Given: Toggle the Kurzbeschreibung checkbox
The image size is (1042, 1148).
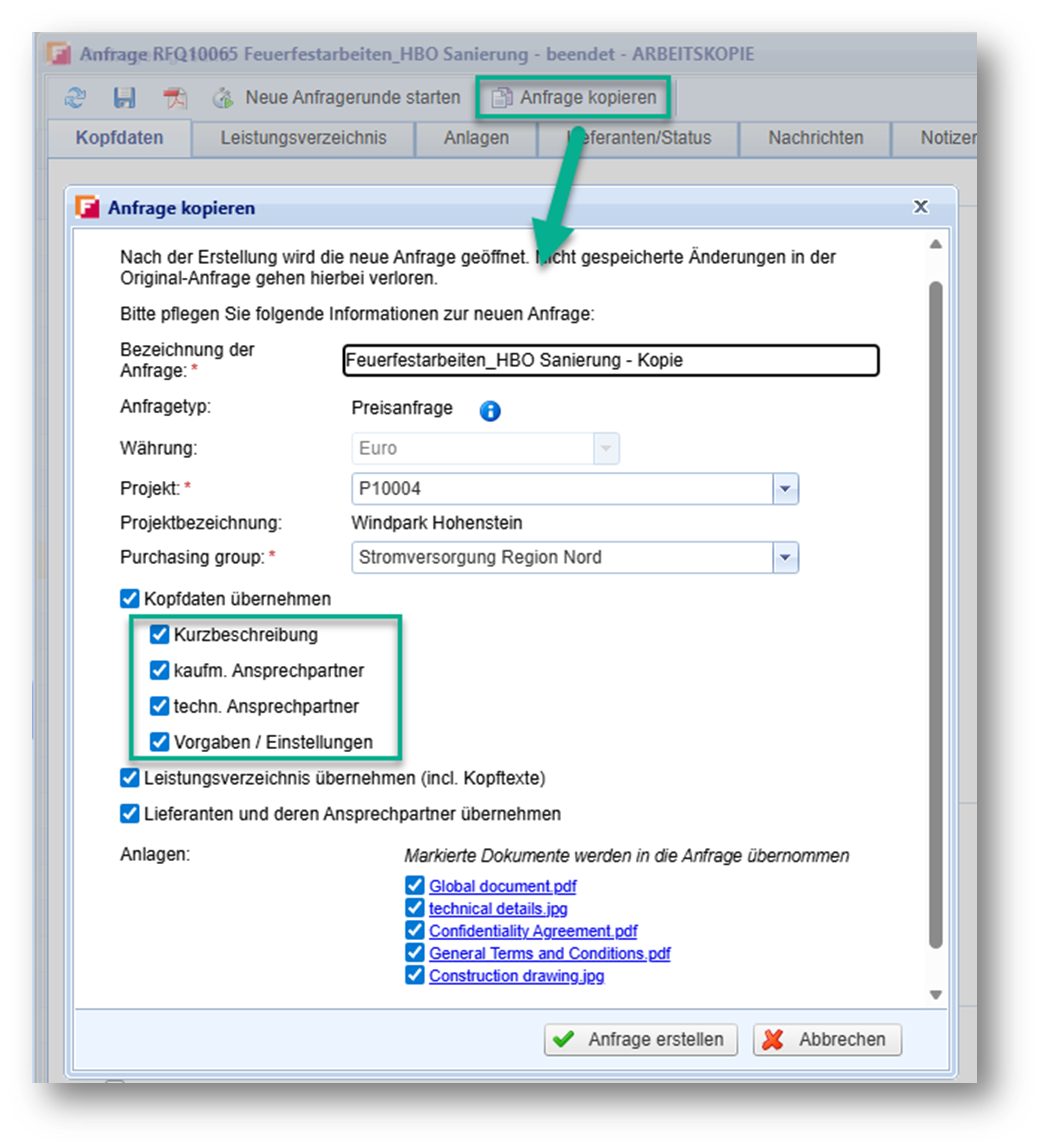Looking at the screenshot, I should coord(160,635).
